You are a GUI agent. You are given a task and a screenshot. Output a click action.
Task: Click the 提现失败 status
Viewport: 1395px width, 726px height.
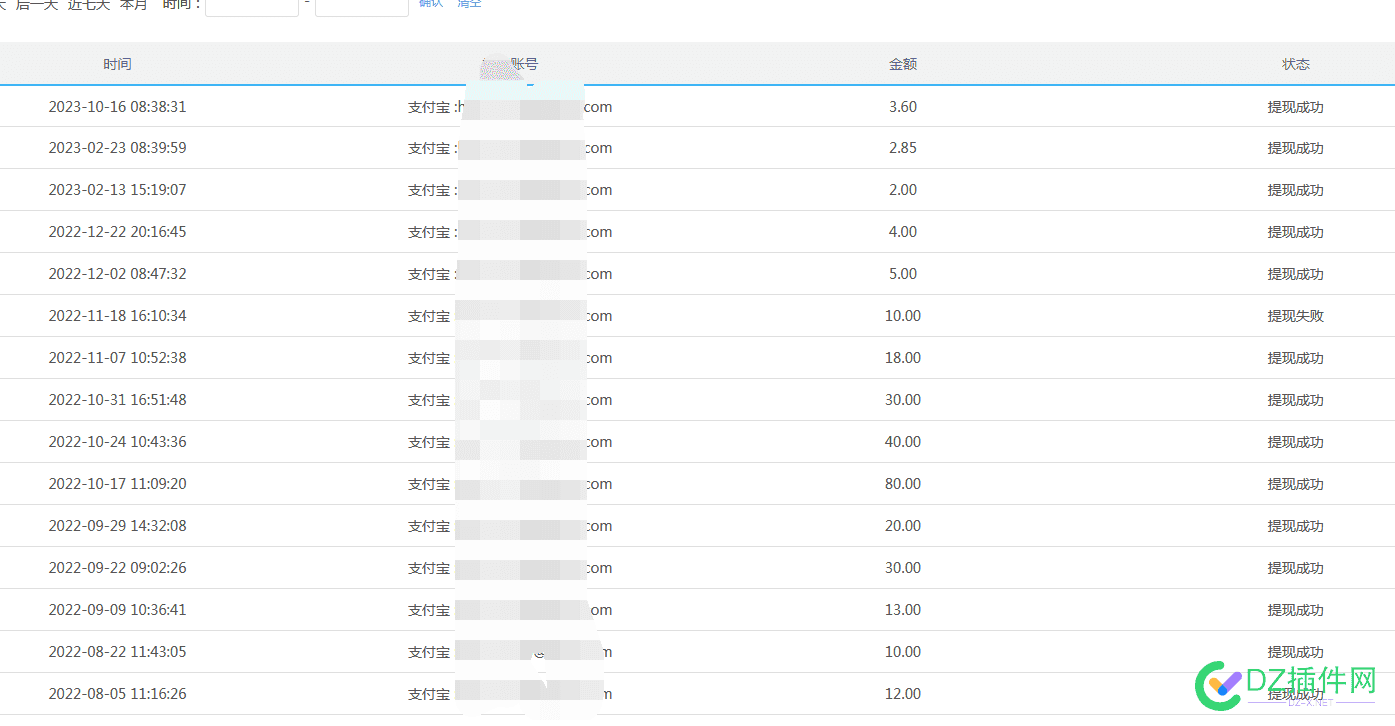[x=1296, y=316]
